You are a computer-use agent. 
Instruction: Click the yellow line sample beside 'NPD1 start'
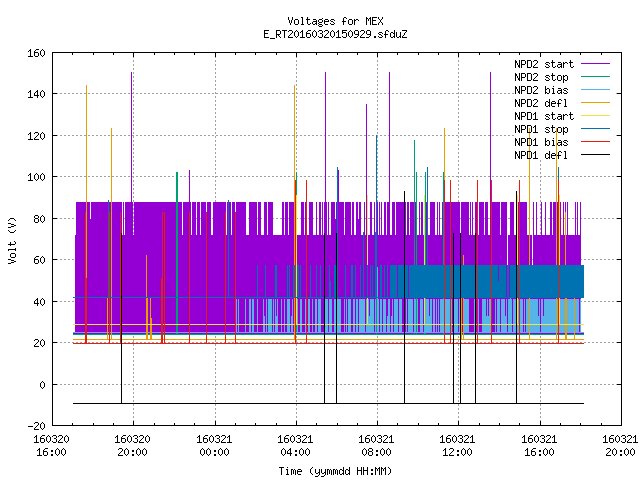click(x=595, y=116)
